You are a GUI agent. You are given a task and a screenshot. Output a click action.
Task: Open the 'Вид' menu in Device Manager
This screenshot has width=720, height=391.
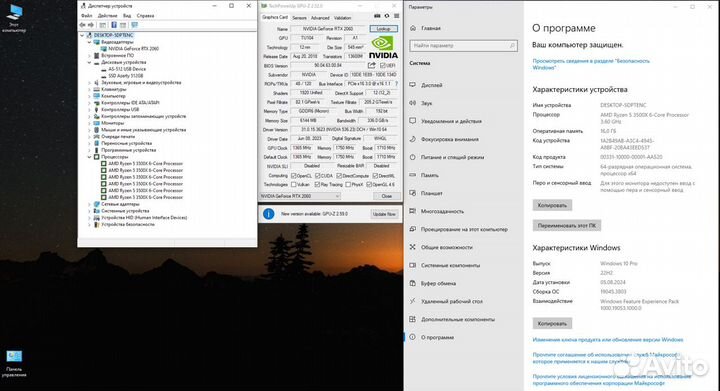[x=127, y=16]
